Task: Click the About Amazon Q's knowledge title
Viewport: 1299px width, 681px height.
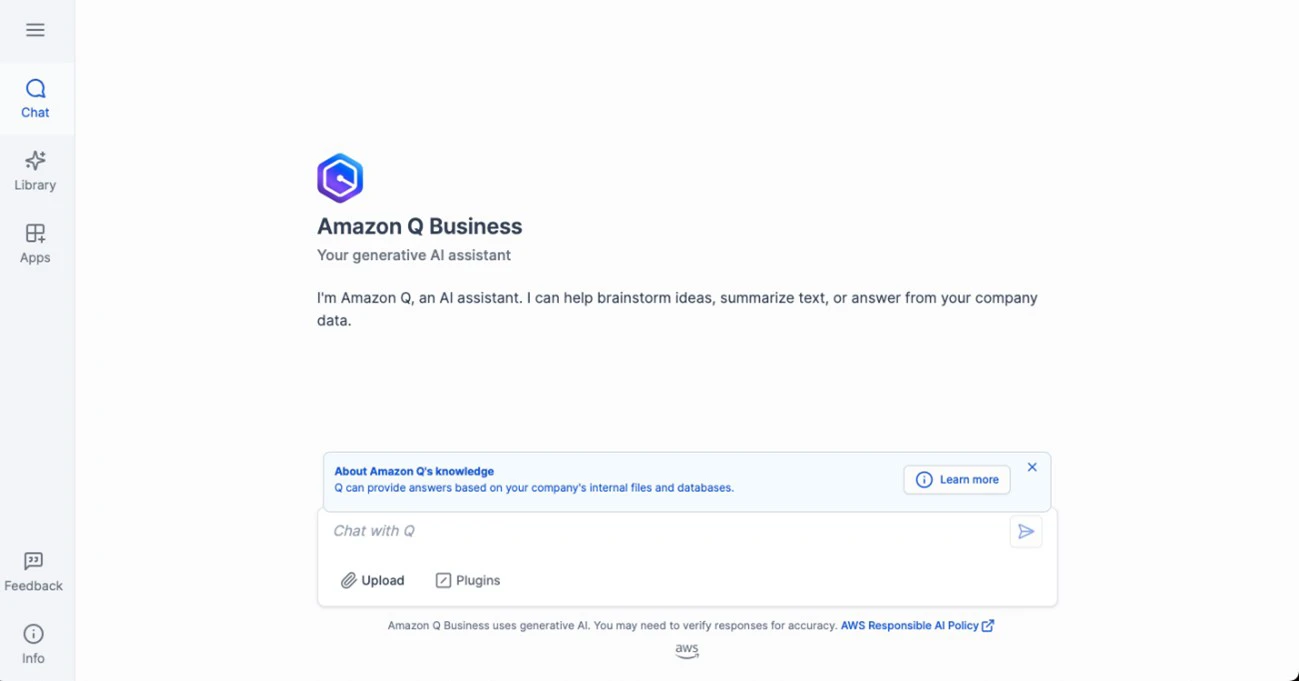Action: pos(414,471)
